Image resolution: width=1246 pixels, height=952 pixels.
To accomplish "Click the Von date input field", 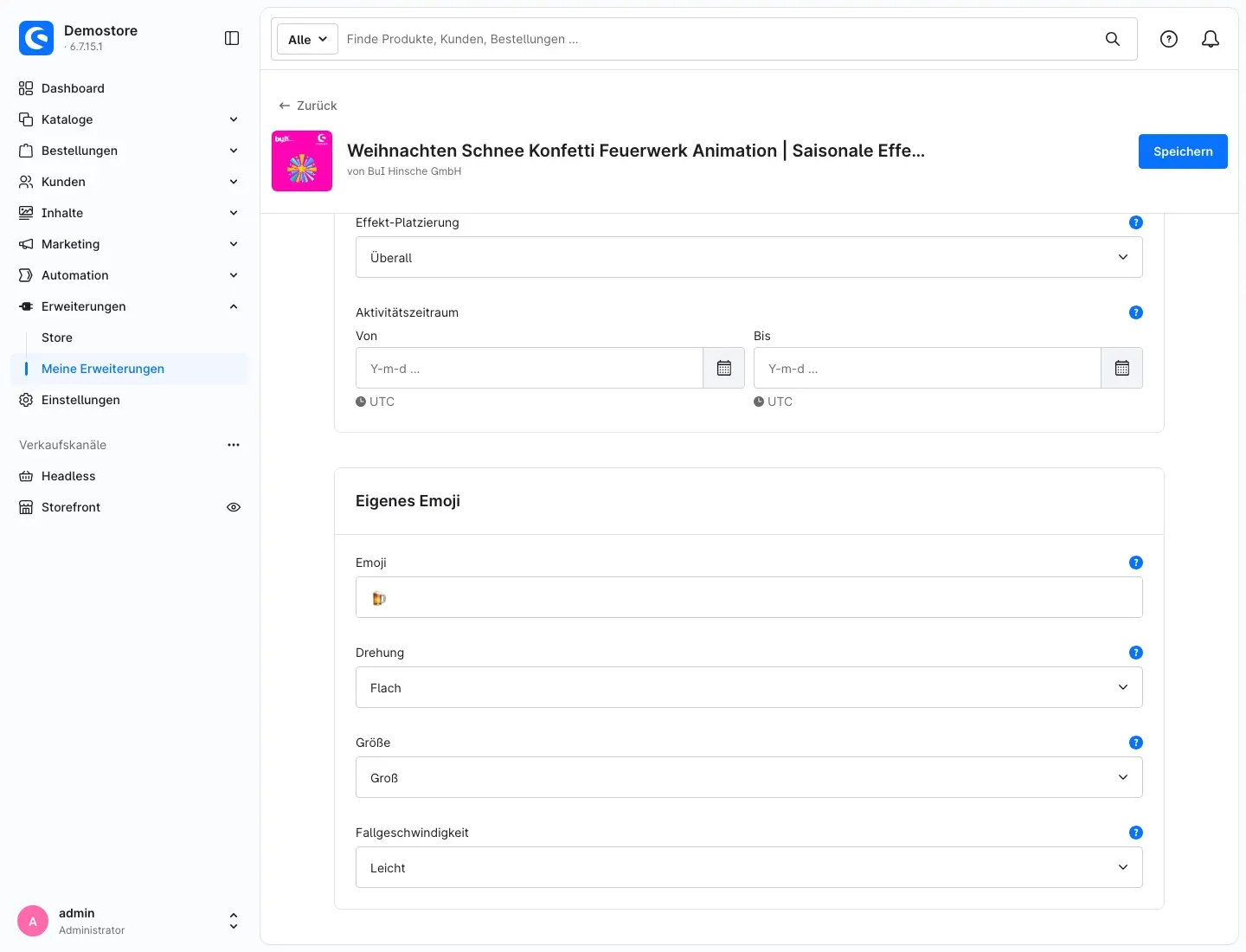I will click(x=530, y=368).
